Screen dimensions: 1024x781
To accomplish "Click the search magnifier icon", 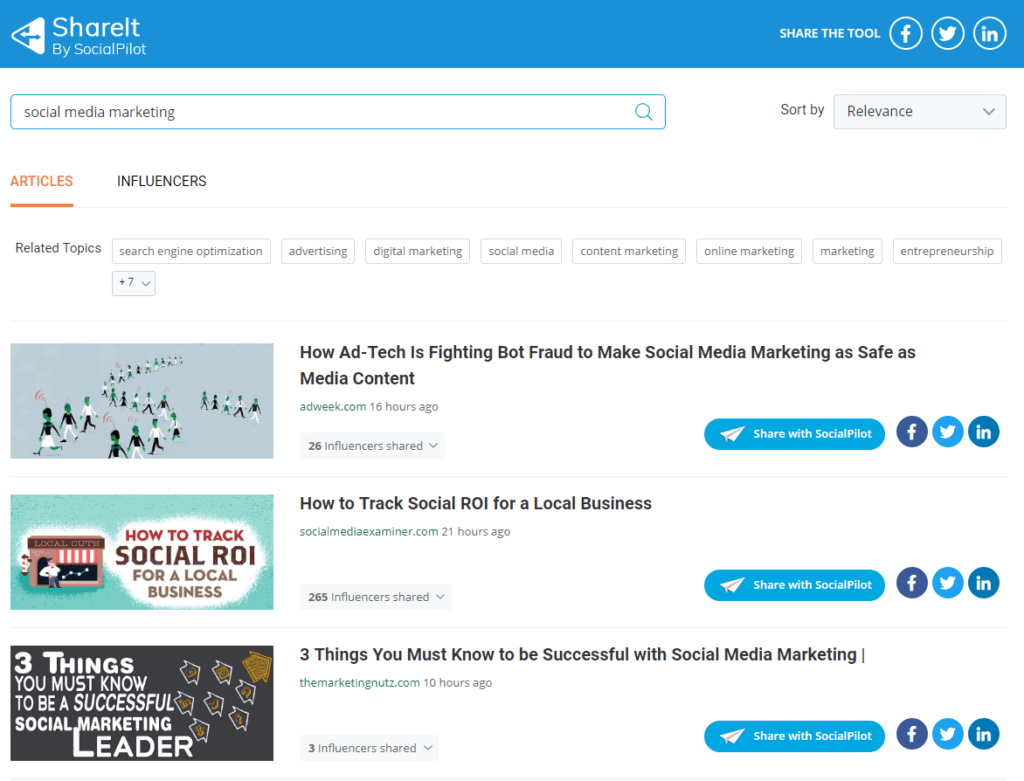I will (x=643, y=112).
